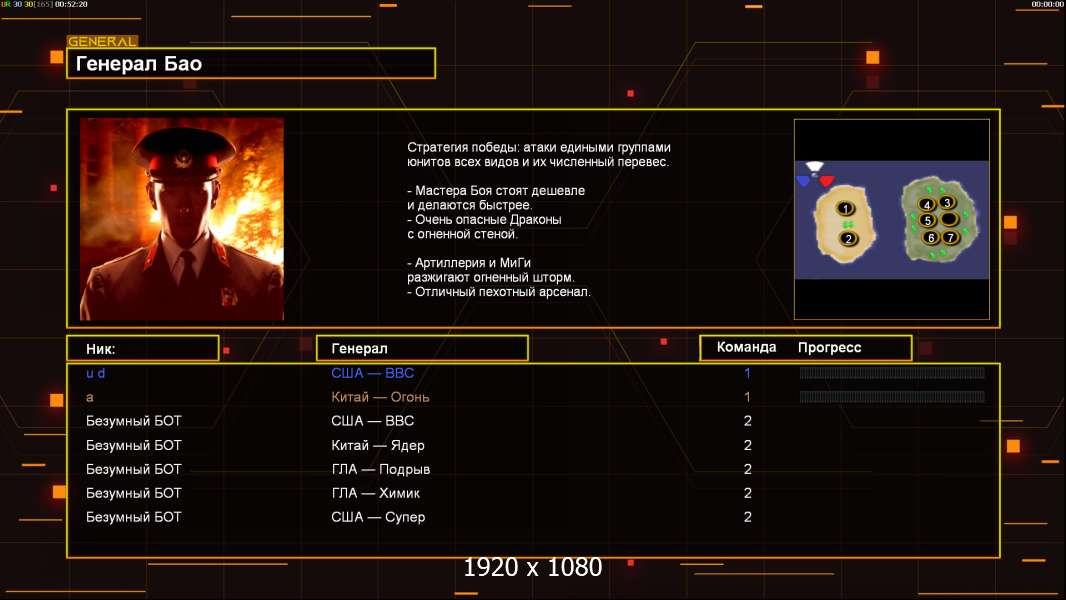This screenshot has height=600, width=1066.
Task: Click "Безумный БОТ" in the white США — ВВС row
Action: coord(133,421)
